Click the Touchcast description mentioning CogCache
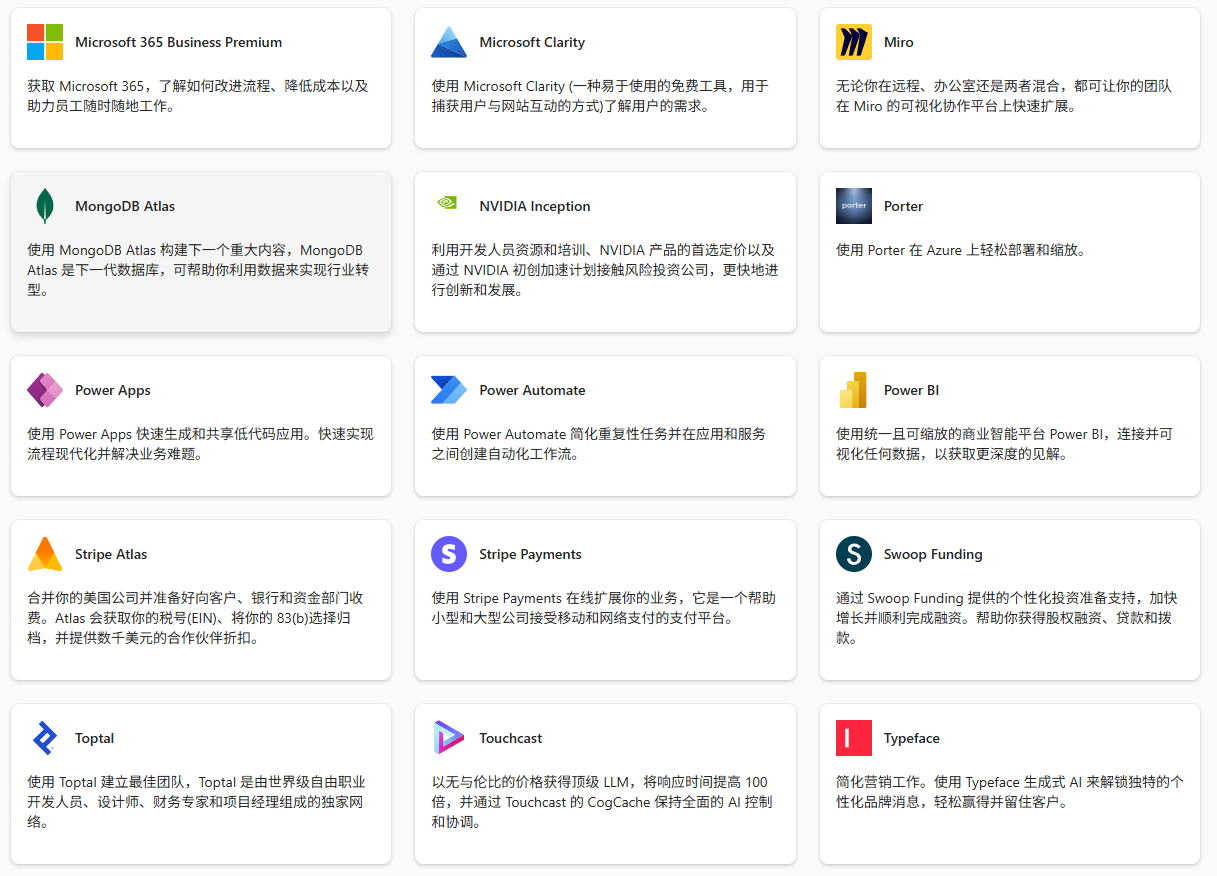This screenshot has width=1217, height=876. [601, 802]
